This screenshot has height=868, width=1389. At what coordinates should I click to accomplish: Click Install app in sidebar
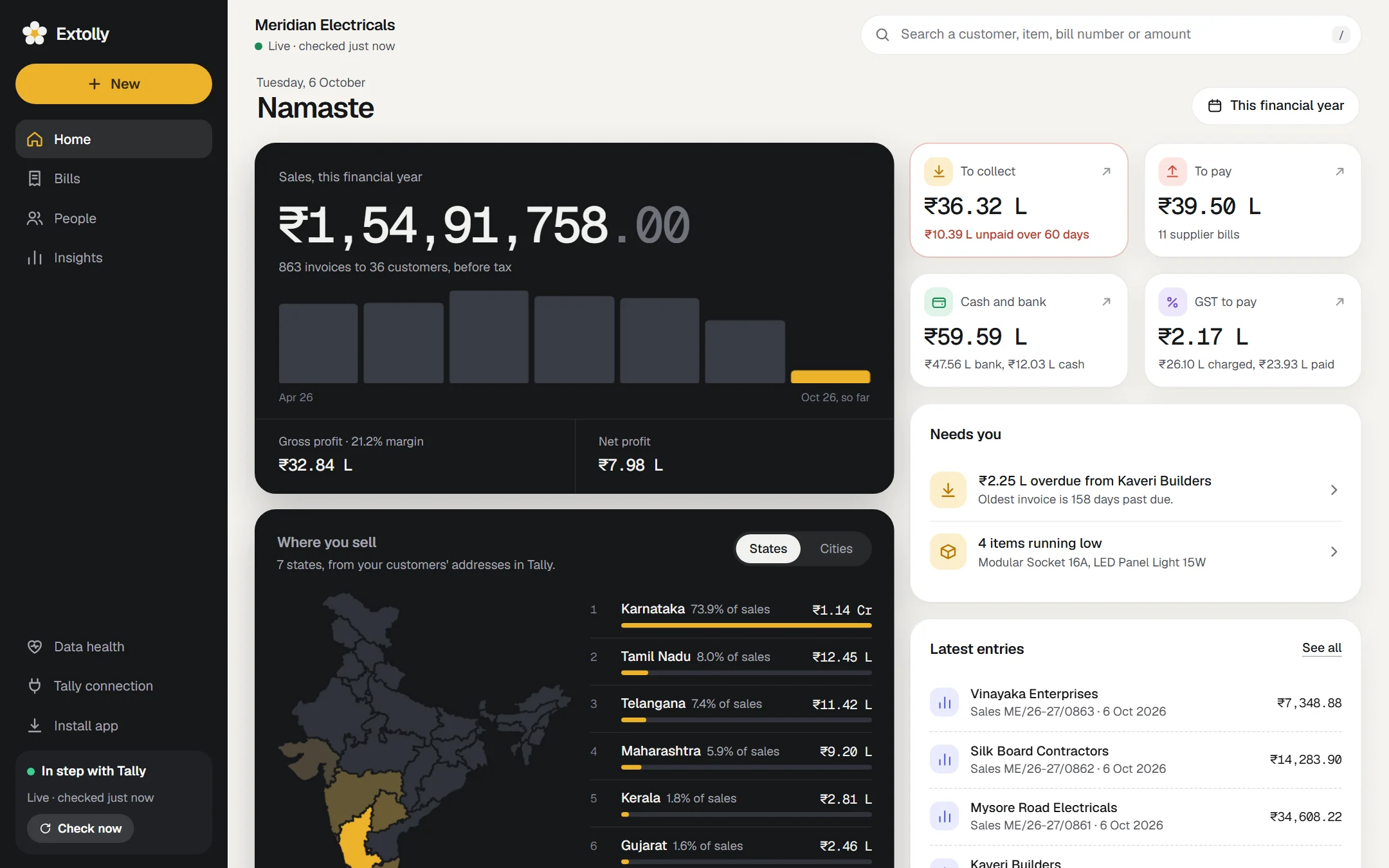click(114, 726)
